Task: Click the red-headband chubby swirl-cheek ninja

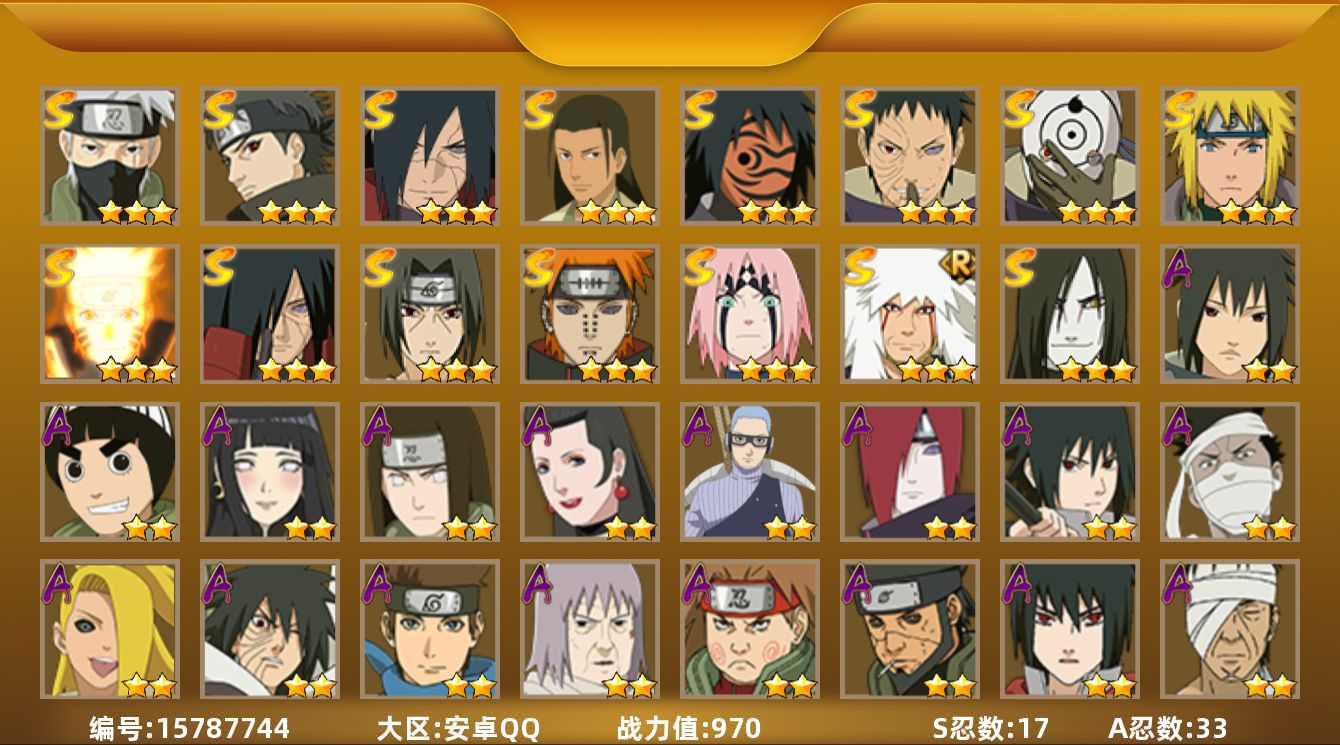Action: (750, 629)
